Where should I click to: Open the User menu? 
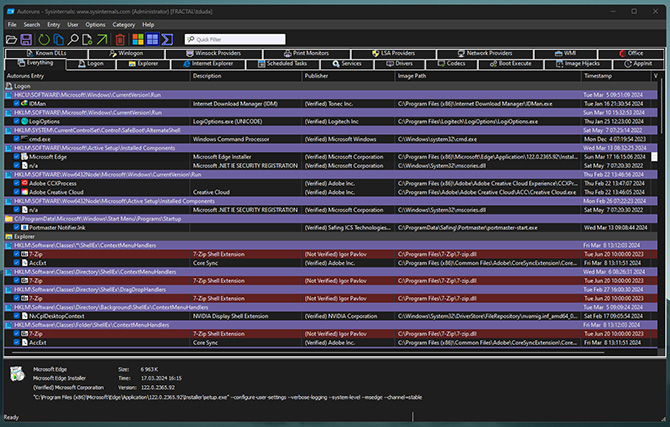(73, 25)
